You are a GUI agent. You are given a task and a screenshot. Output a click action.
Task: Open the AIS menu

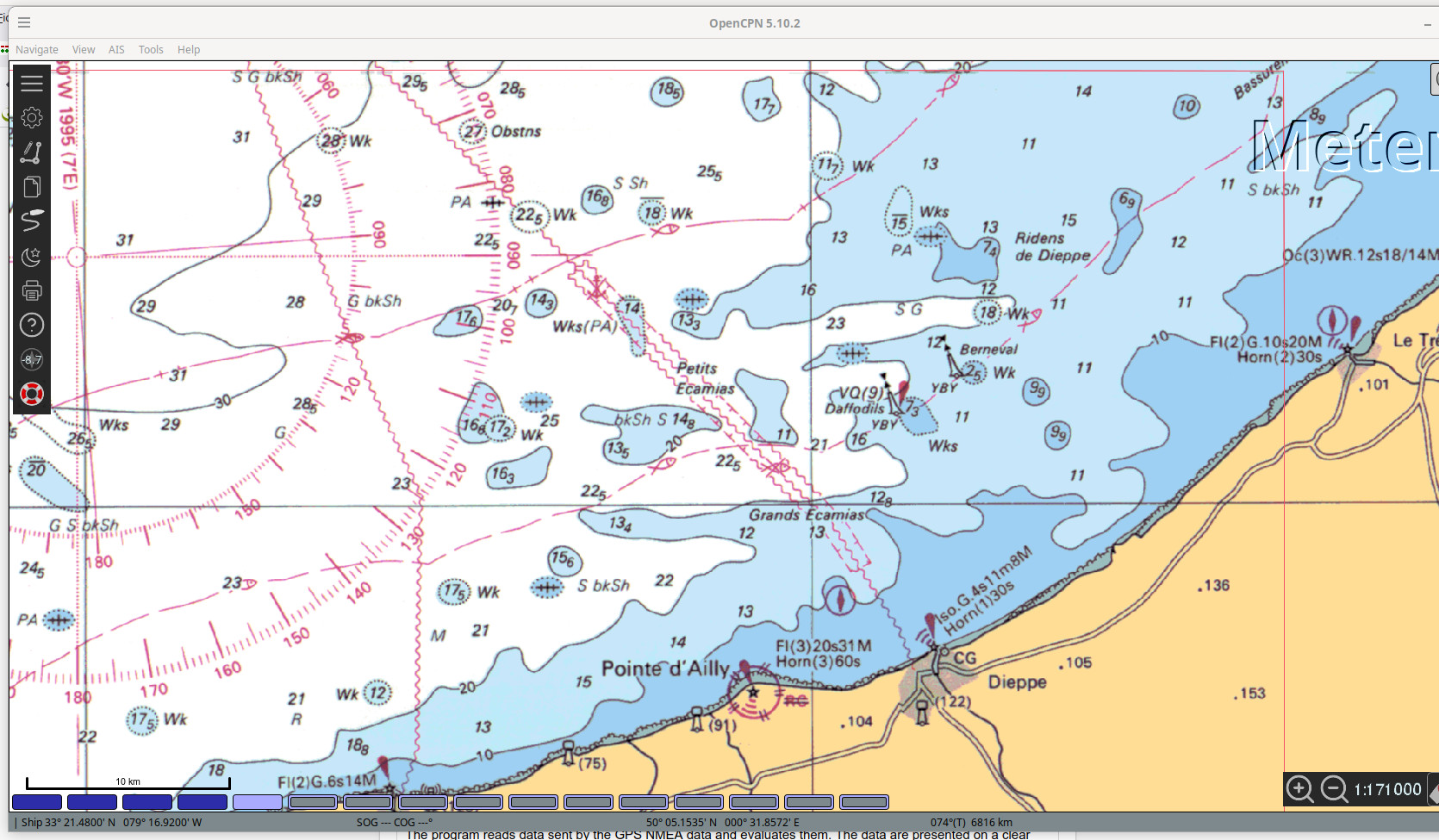pyautogui.click(x=116, y=50)
